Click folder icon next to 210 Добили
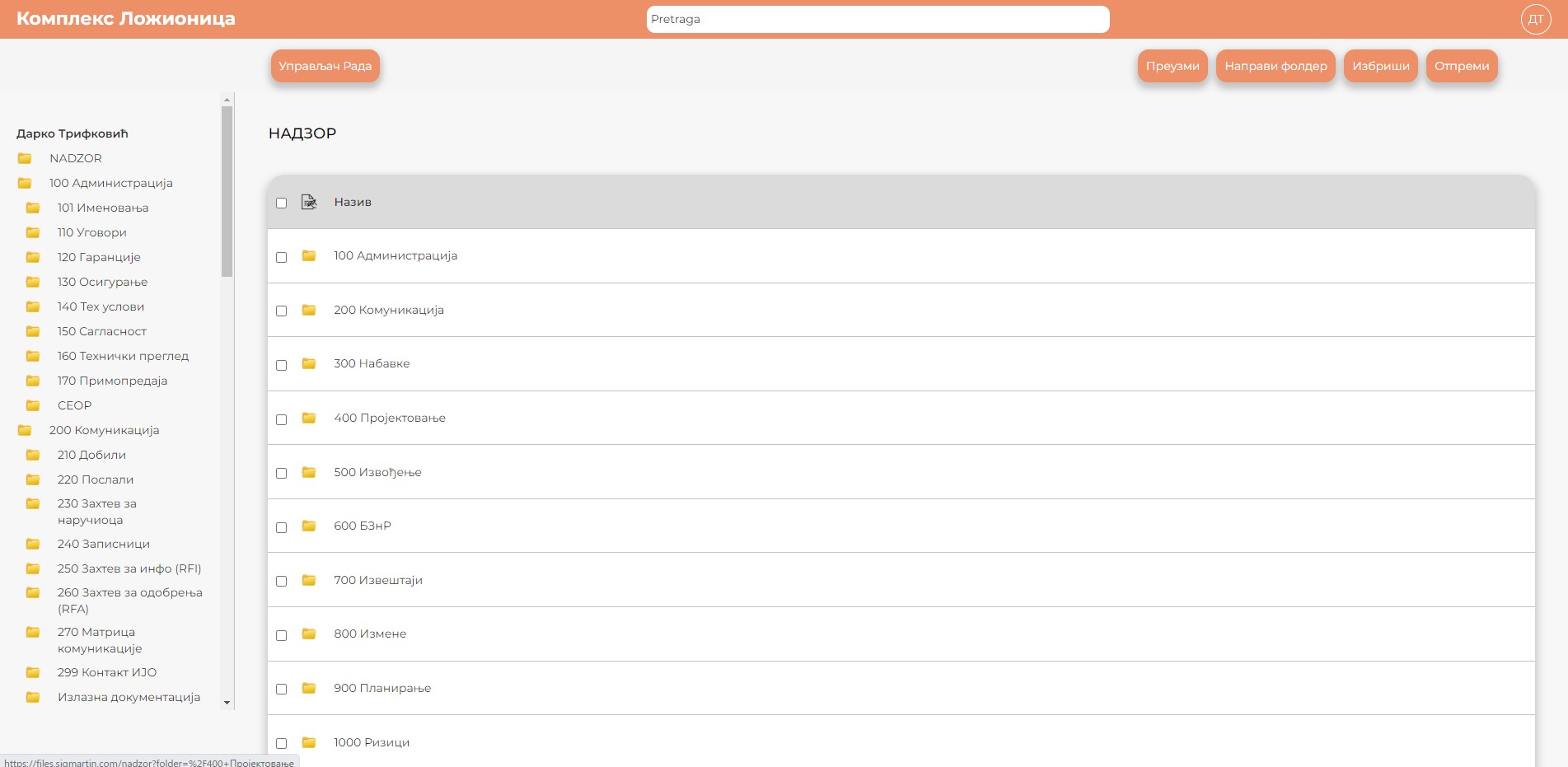 point(33,455)
